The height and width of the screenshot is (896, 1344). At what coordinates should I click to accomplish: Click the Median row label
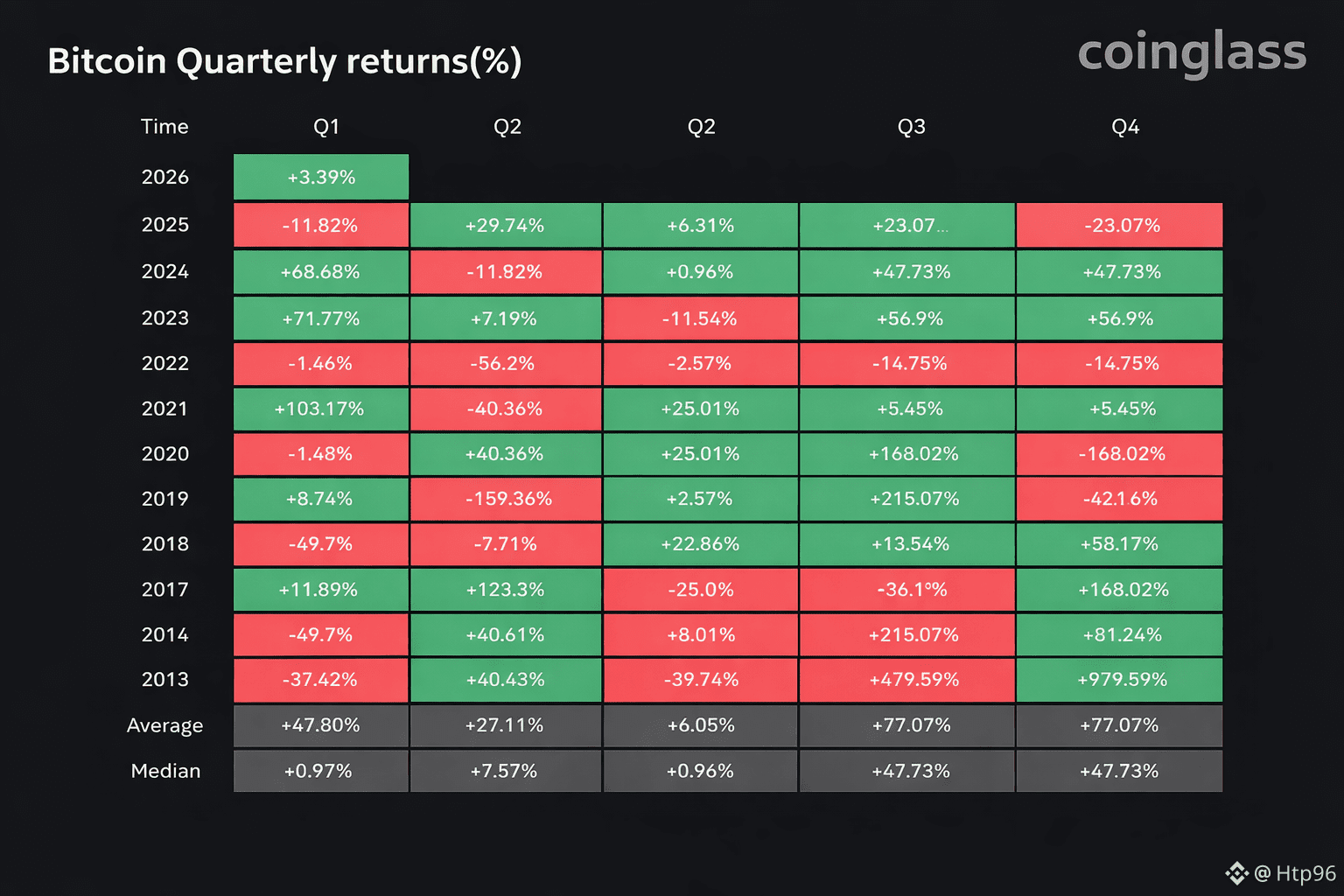click(165, 771)
